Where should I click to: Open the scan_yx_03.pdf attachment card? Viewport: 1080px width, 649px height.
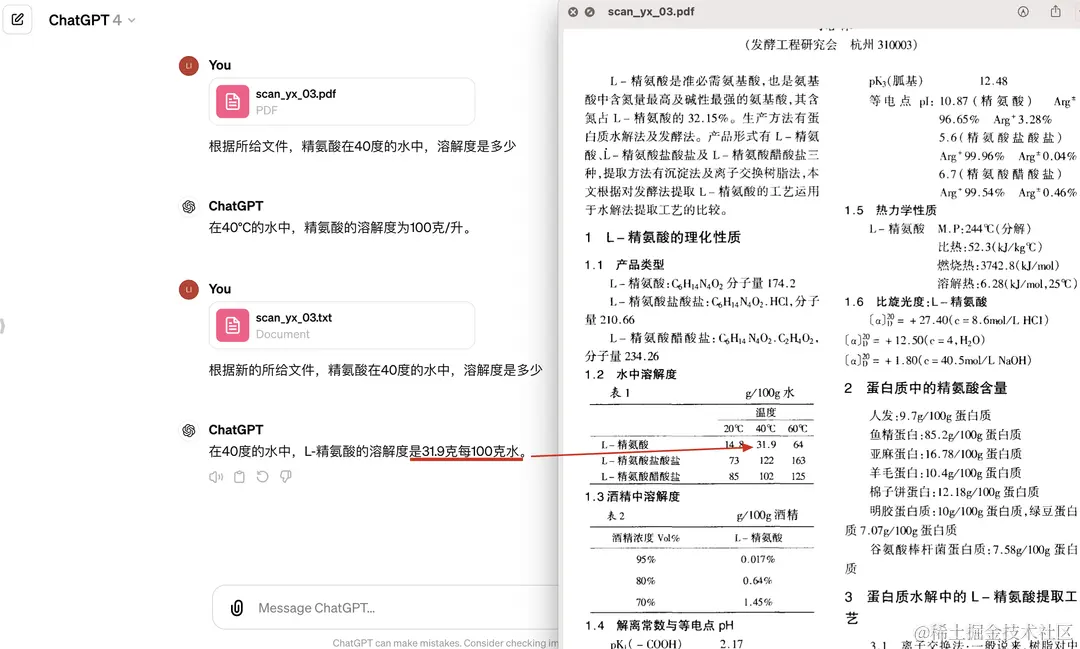coord(342,101)
